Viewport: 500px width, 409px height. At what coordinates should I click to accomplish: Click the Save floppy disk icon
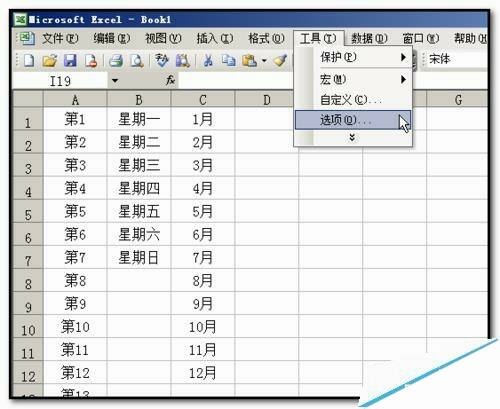[70, 61]
